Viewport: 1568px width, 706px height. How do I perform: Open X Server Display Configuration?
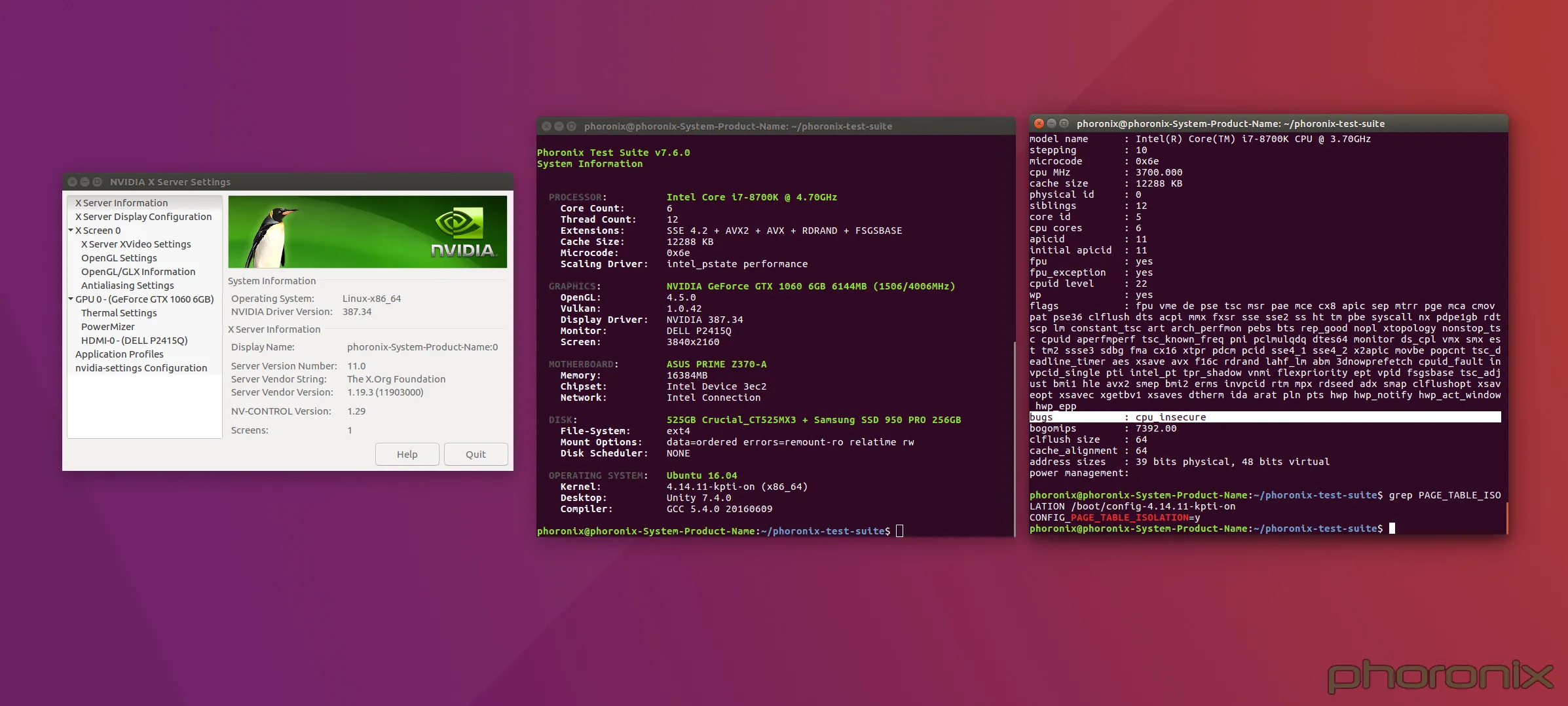point(145,217)
